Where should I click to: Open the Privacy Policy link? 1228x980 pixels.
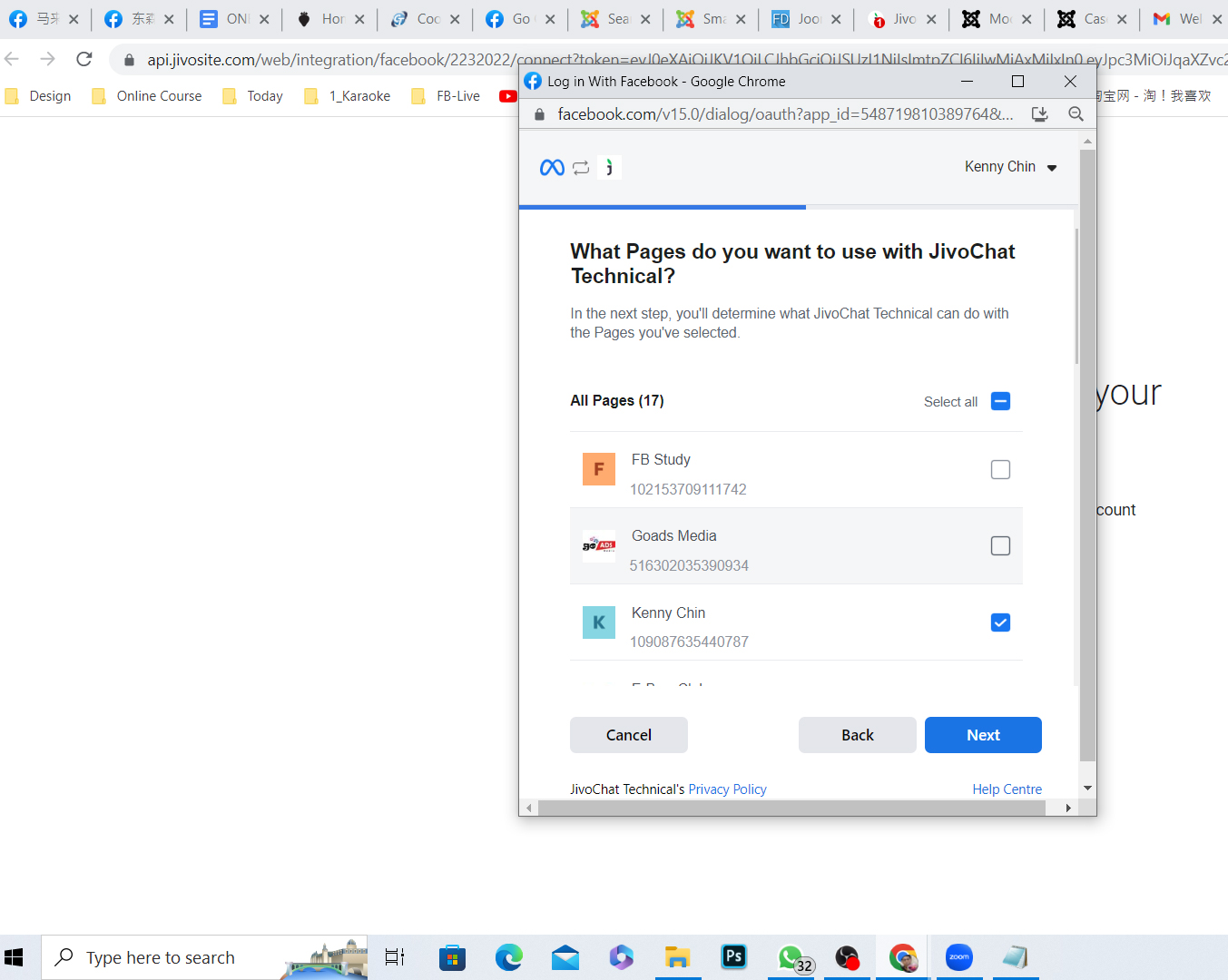727,789
